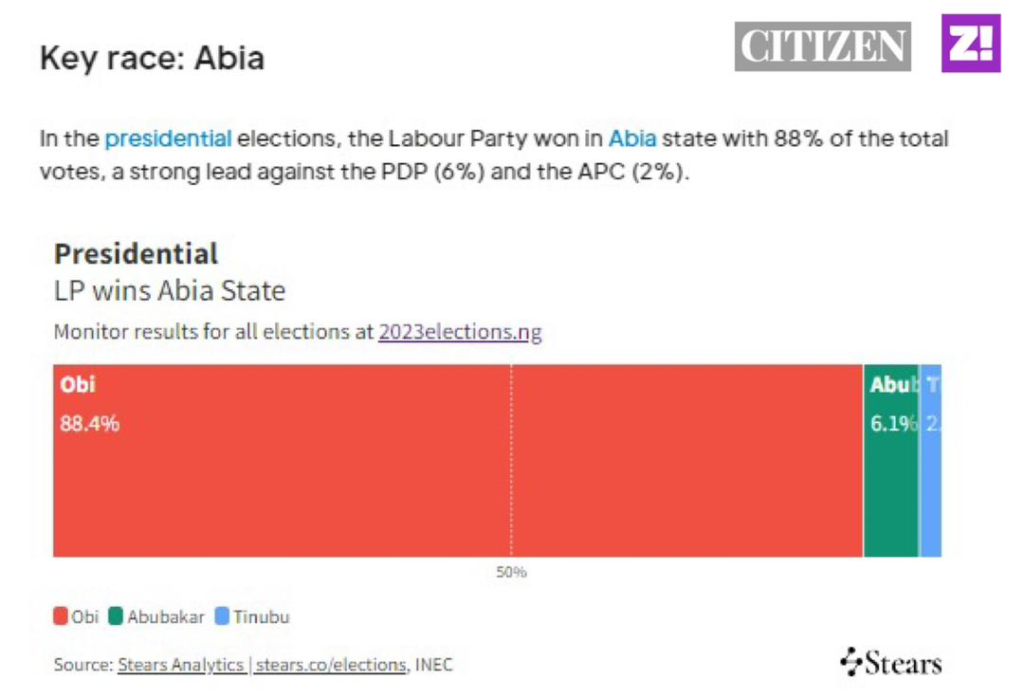Visit the 2023elections.ng link
Viewport: 1024px width, 698px height.
tap(460, 332)
